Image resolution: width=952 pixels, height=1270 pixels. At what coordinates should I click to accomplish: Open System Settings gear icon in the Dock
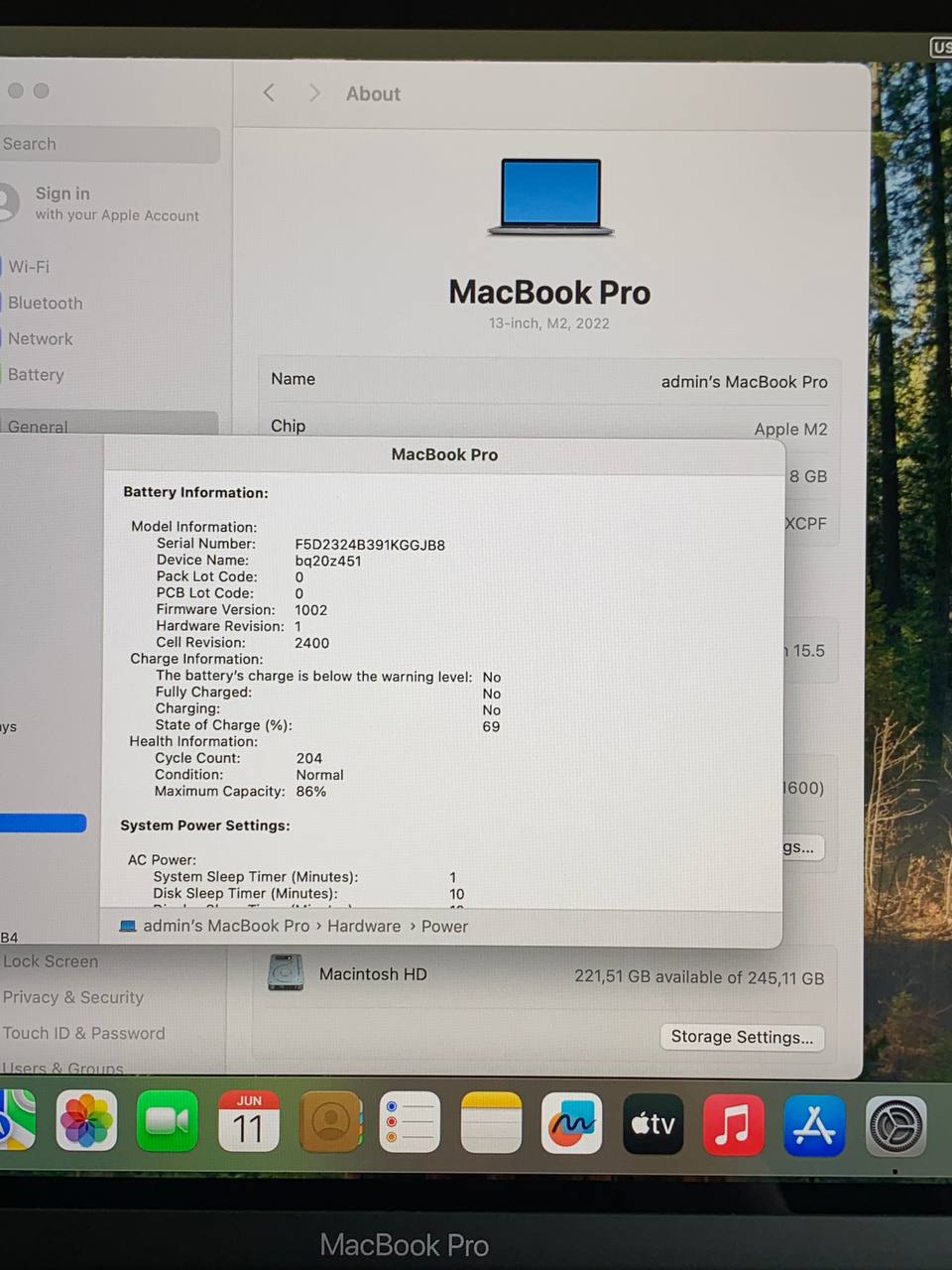pos(896,1127)
